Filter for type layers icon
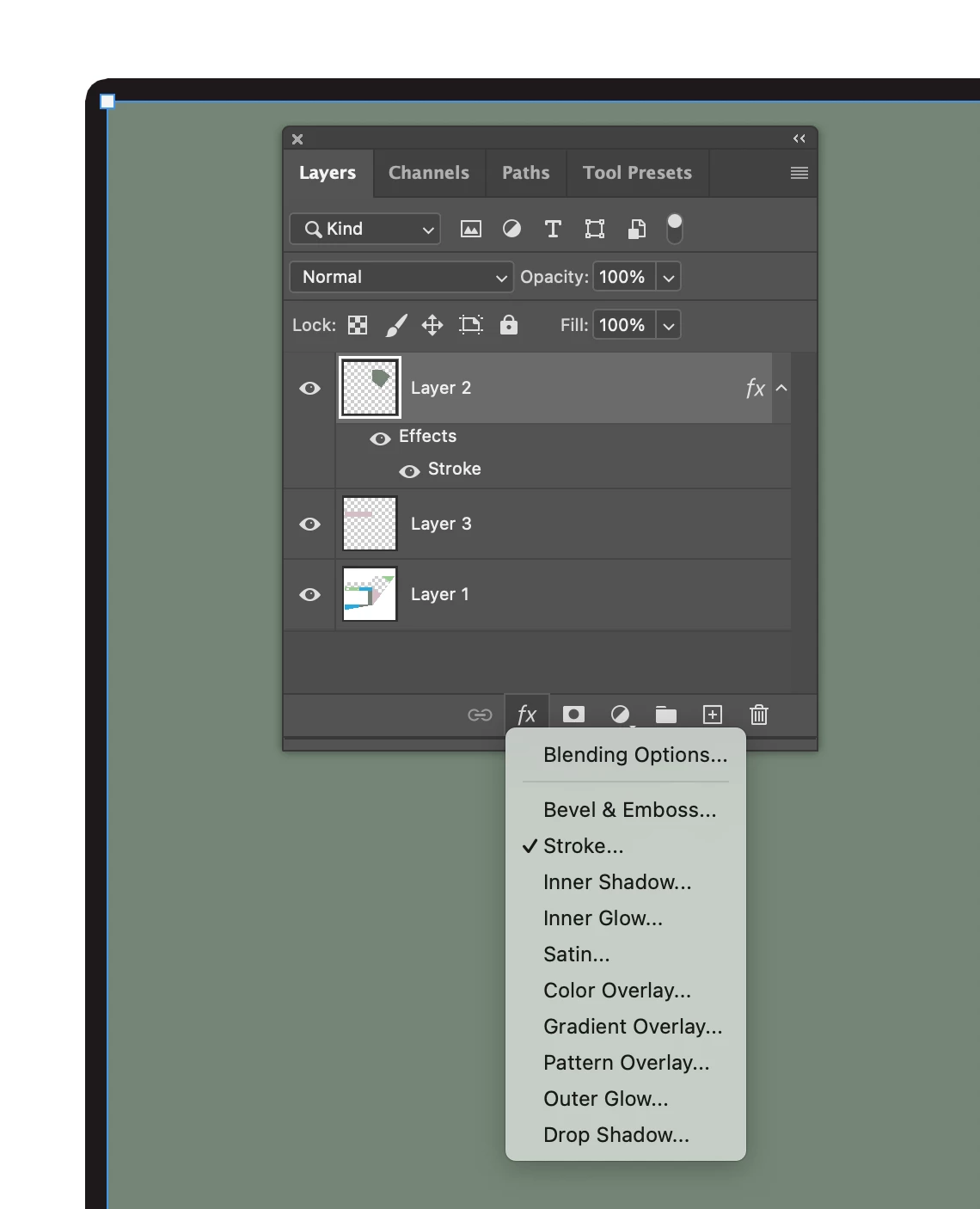The height and width of the screenshot is (1209, 980). click(x=553, y=229)
